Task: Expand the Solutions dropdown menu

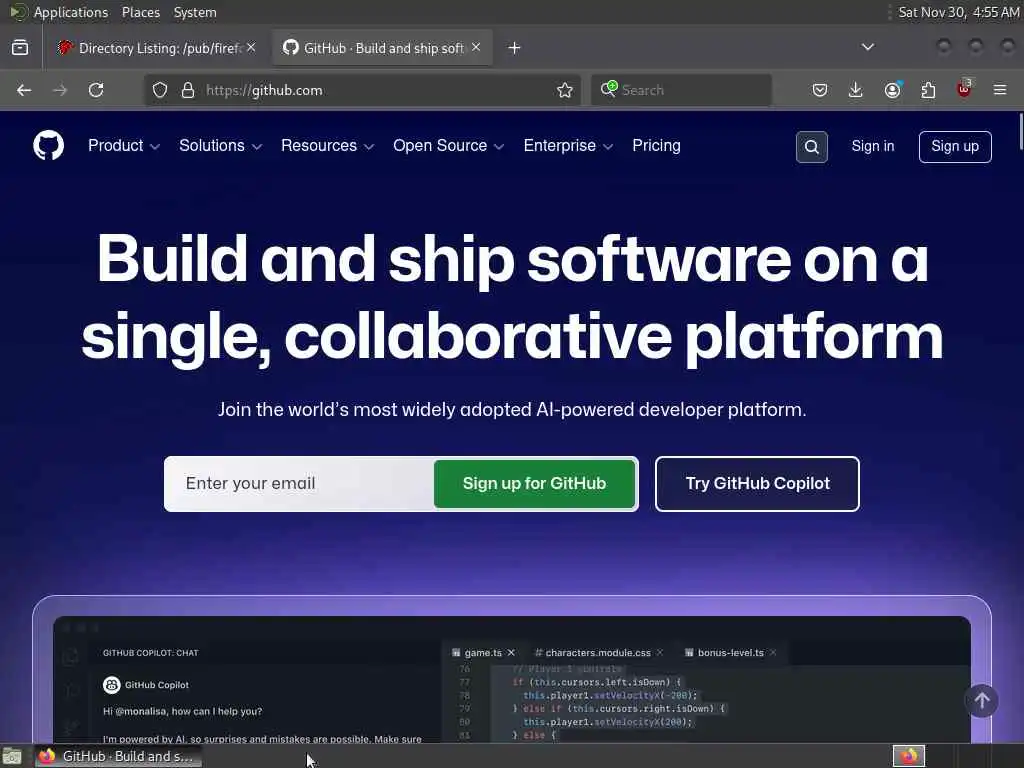Action: pyautogui.click(x=220, y=146)
